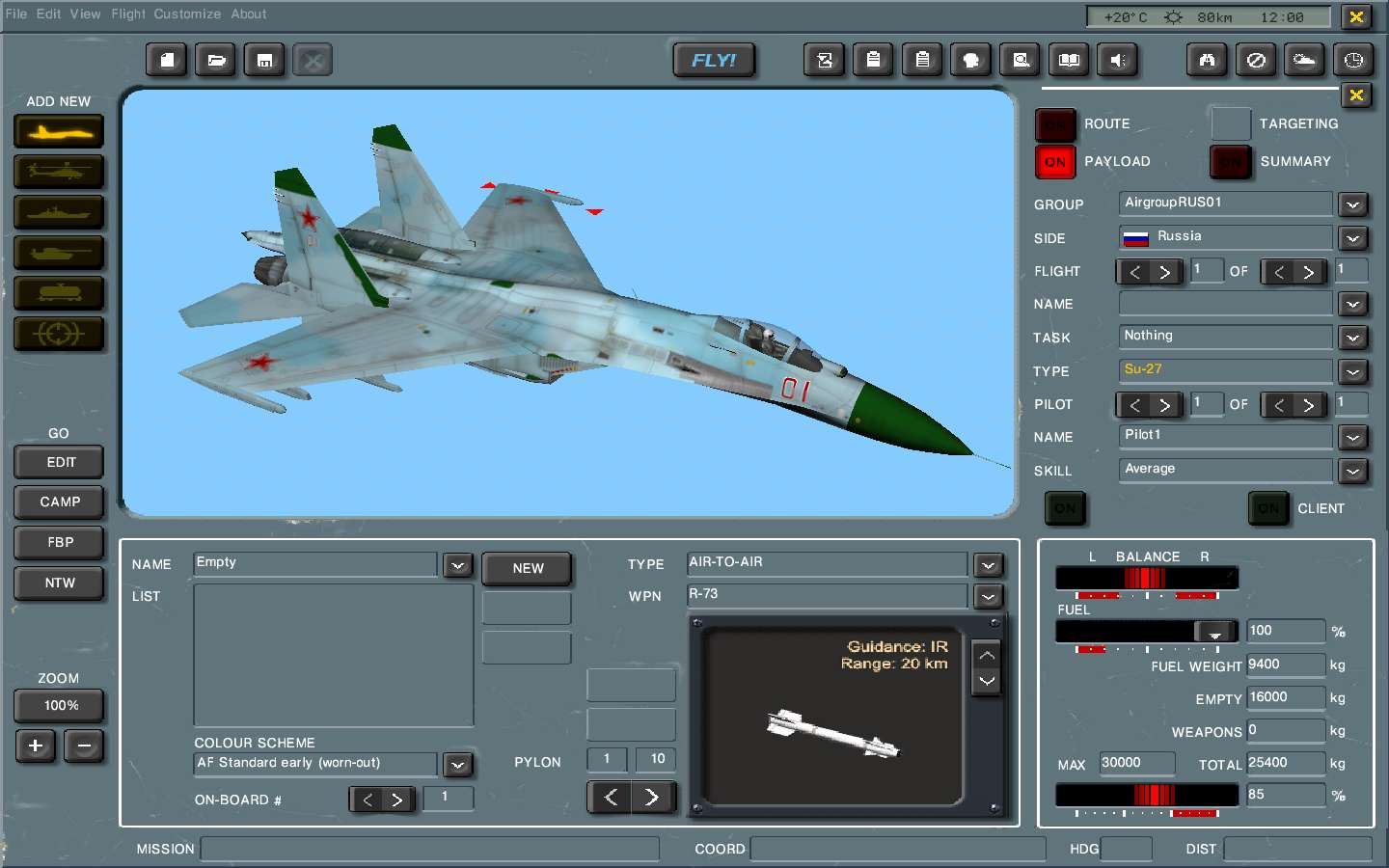Click the total weight percentage bar
Screen dimensions: 1389x868
coord(1147,795)
